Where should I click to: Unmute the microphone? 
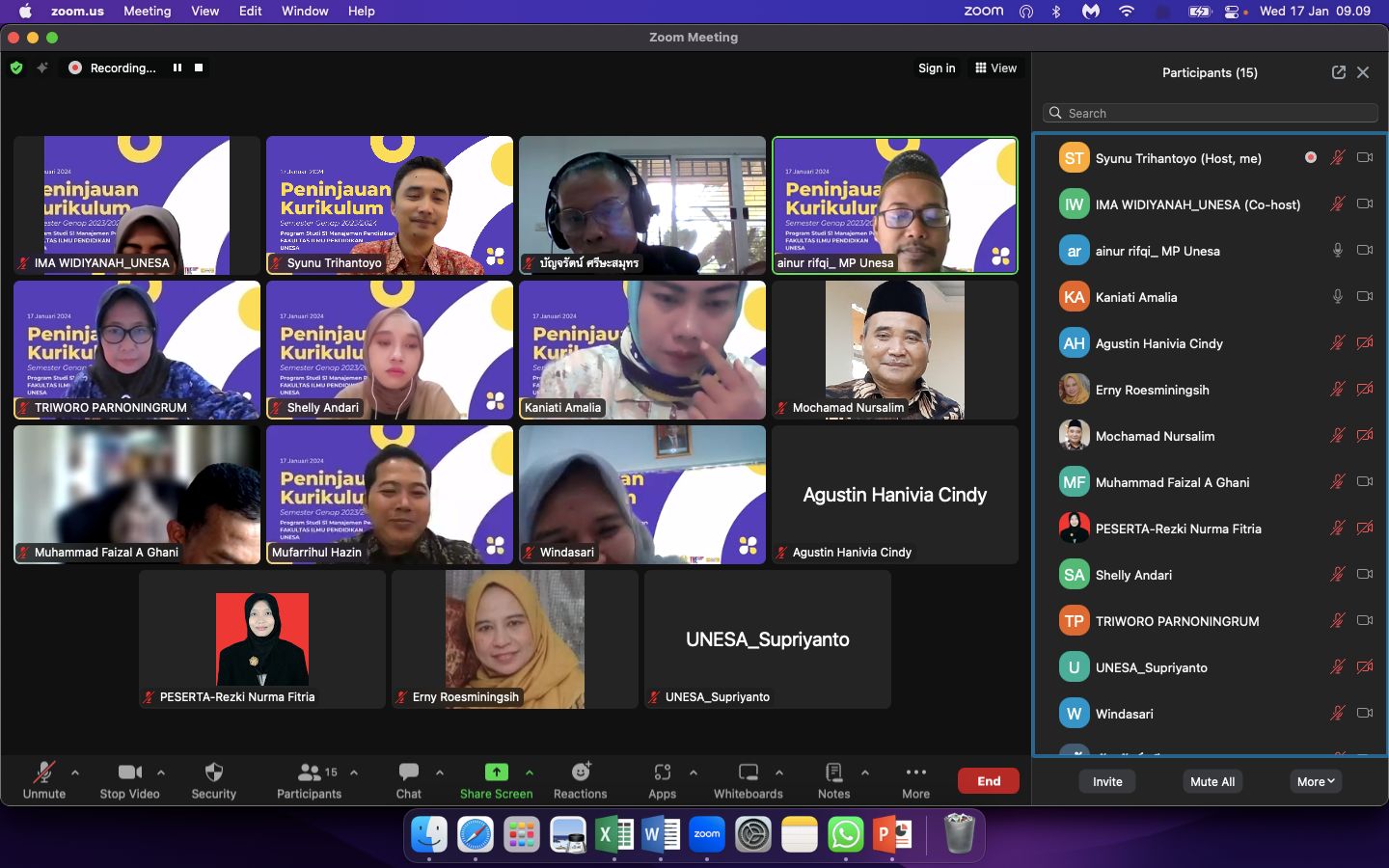click(x=43, y=780)
